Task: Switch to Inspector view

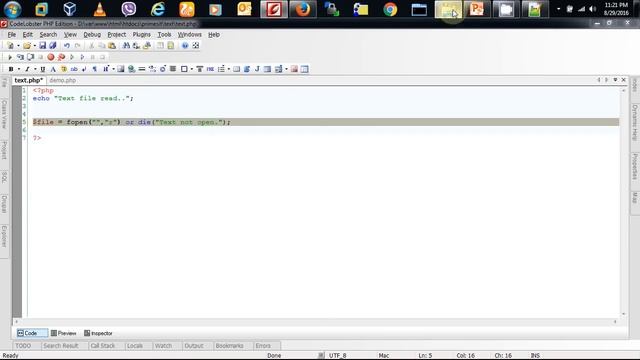Action: point(98,333)
